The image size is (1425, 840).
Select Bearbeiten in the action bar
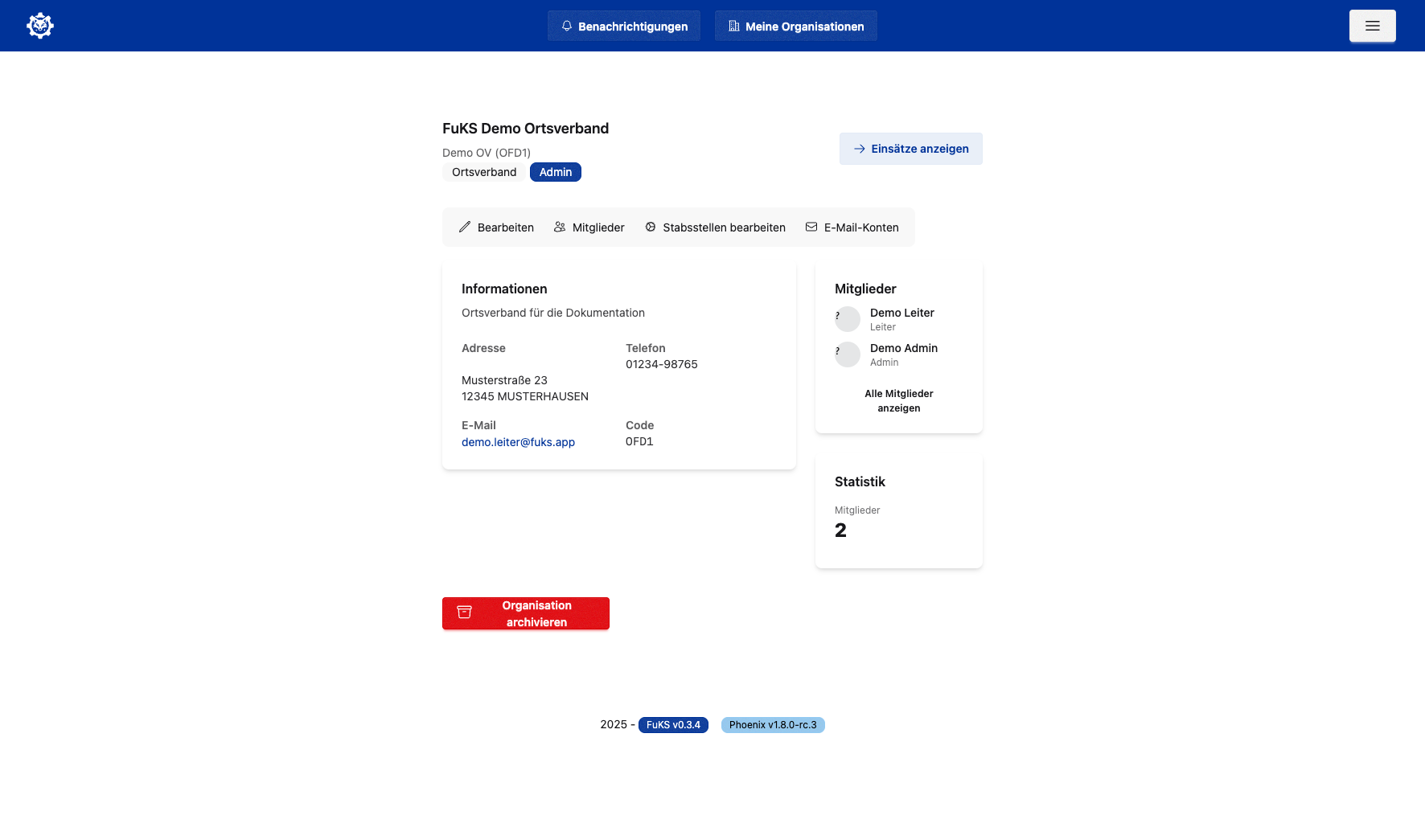(x=505, y=227)
